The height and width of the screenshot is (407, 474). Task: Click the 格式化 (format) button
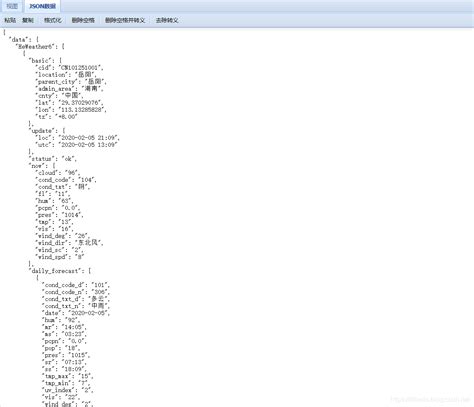tap(53, 20)
